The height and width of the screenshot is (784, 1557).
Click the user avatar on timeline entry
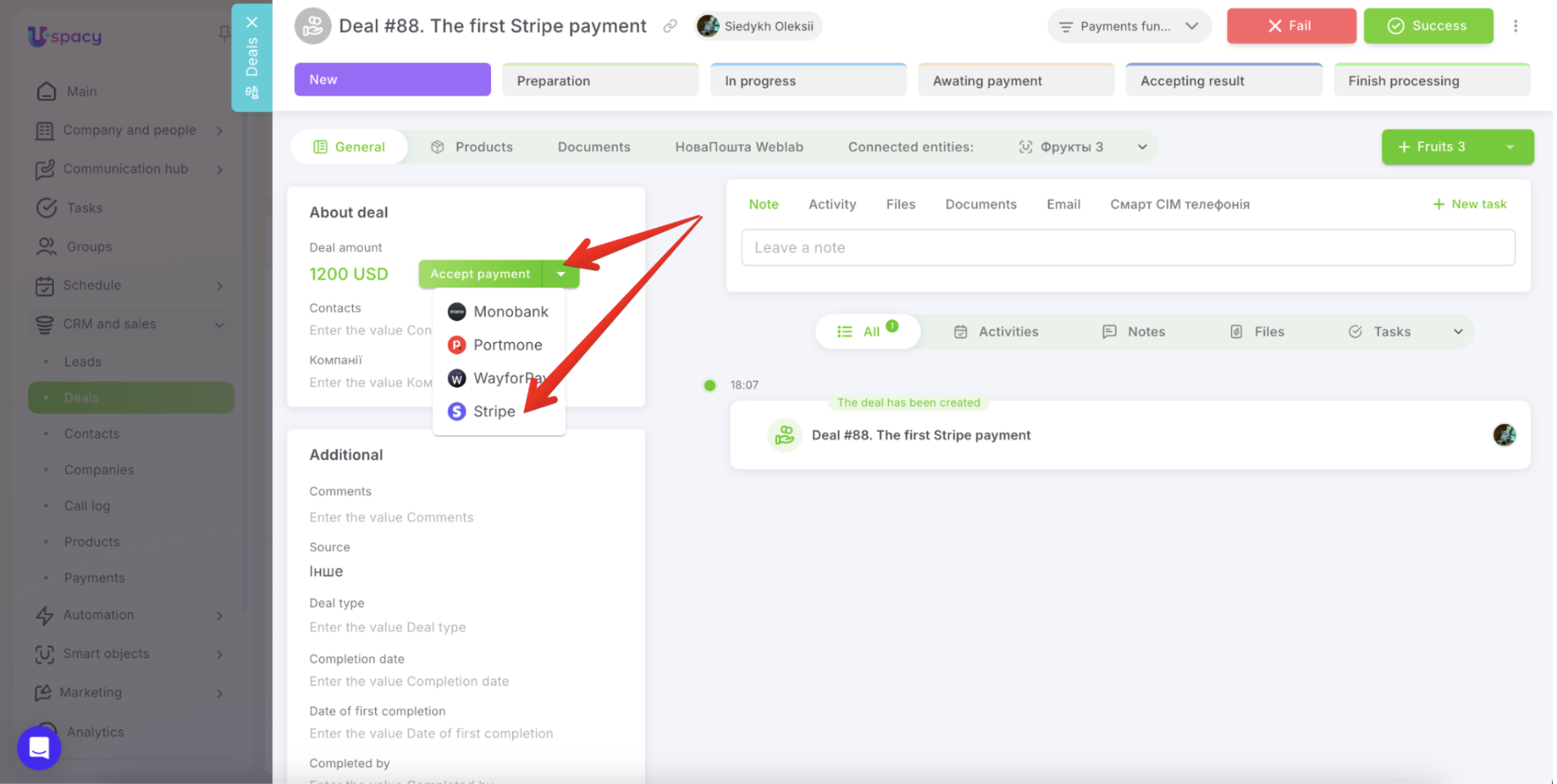(1504, 435)
